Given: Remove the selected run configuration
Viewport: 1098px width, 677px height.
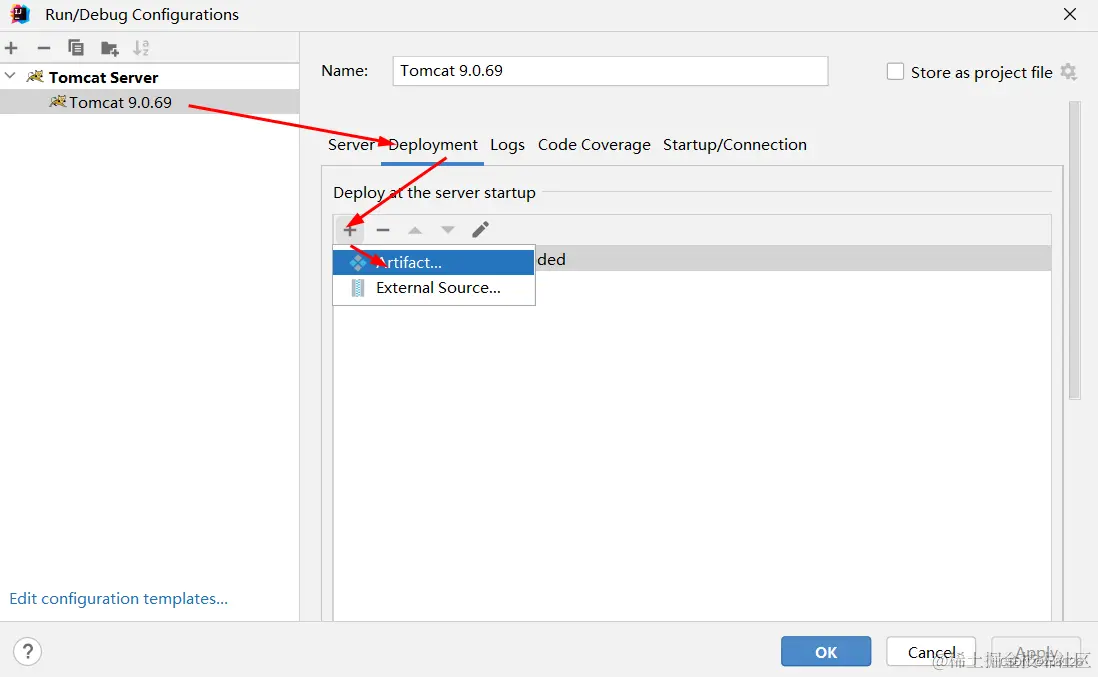Looking at the screenshot, I should (x=43, y=48).
